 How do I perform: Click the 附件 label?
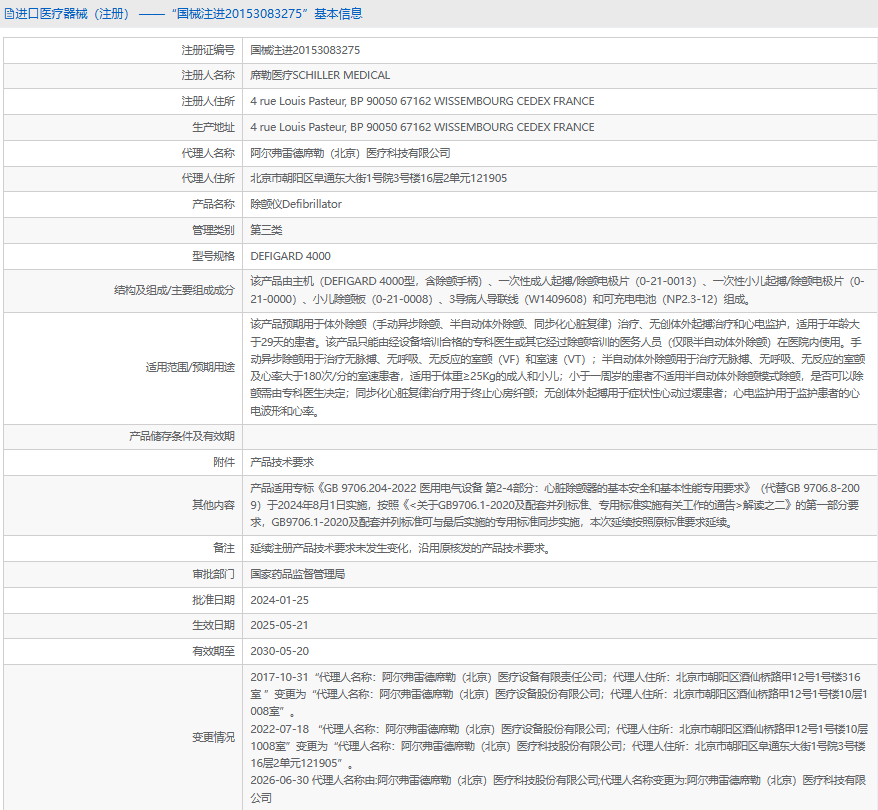(224, 462)
